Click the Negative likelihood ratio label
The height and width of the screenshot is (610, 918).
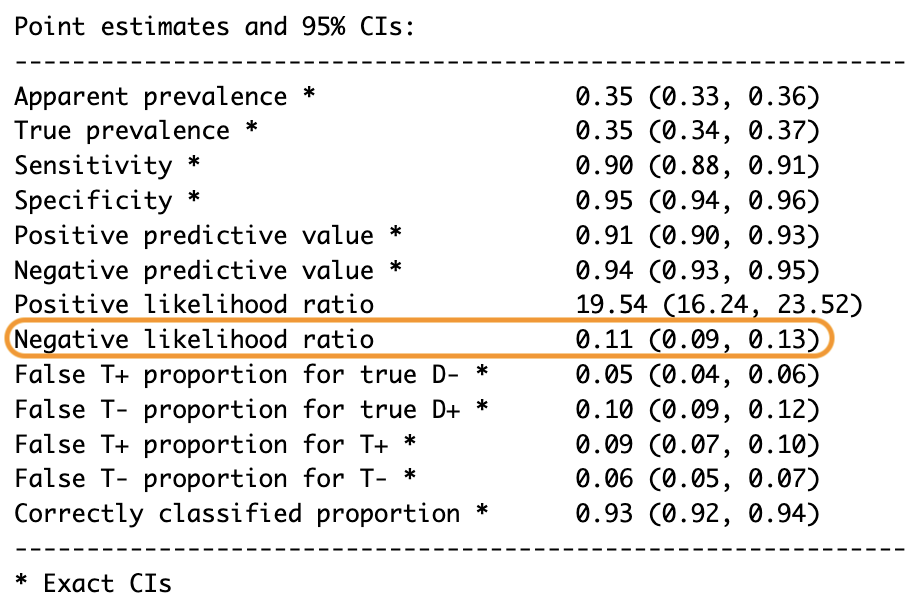pyautogui.click(x=194, y=340)
